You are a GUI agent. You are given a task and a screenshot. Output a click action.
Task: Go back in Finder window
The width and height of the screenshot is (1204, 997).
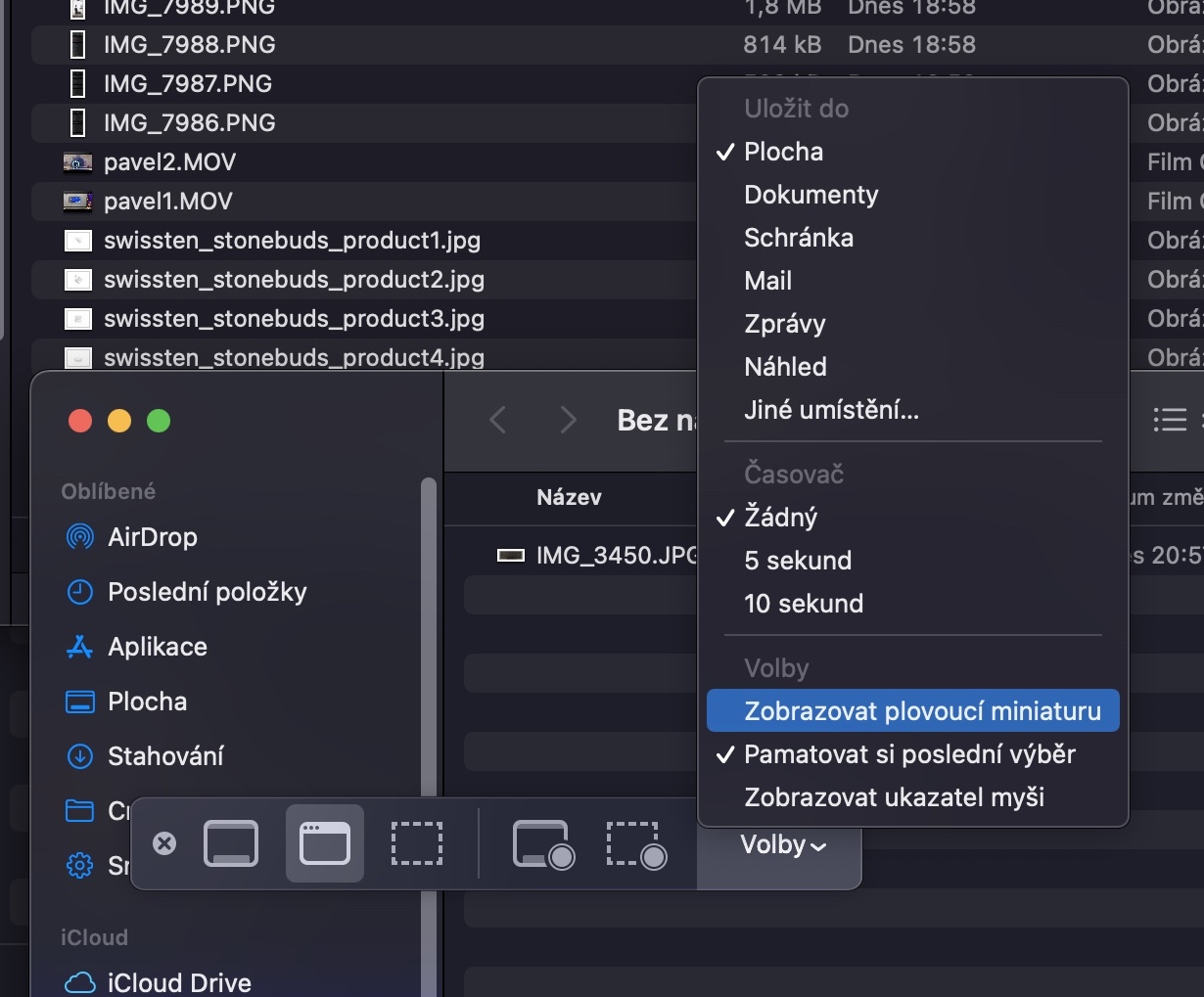(x=498, y=421)
